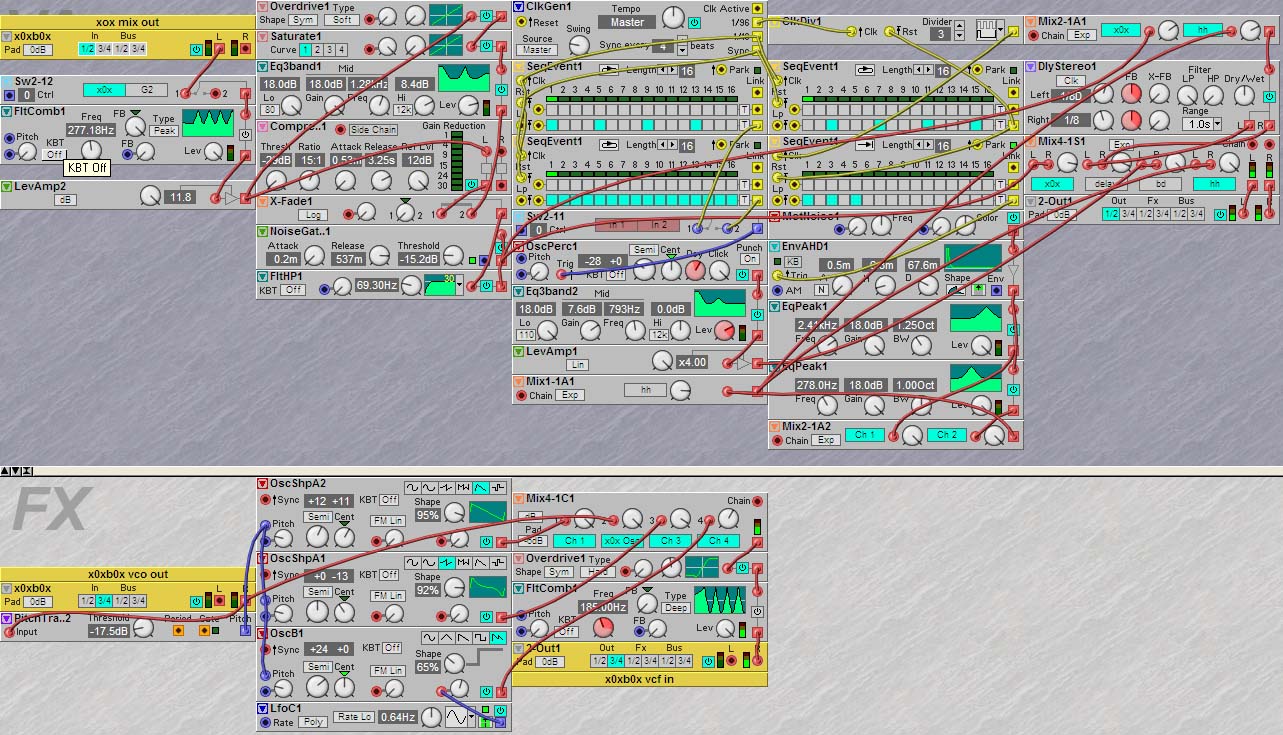1283x735 pixels.
Task: Toggle the Punch On button in OscPerc1
Action: [748, 259]
